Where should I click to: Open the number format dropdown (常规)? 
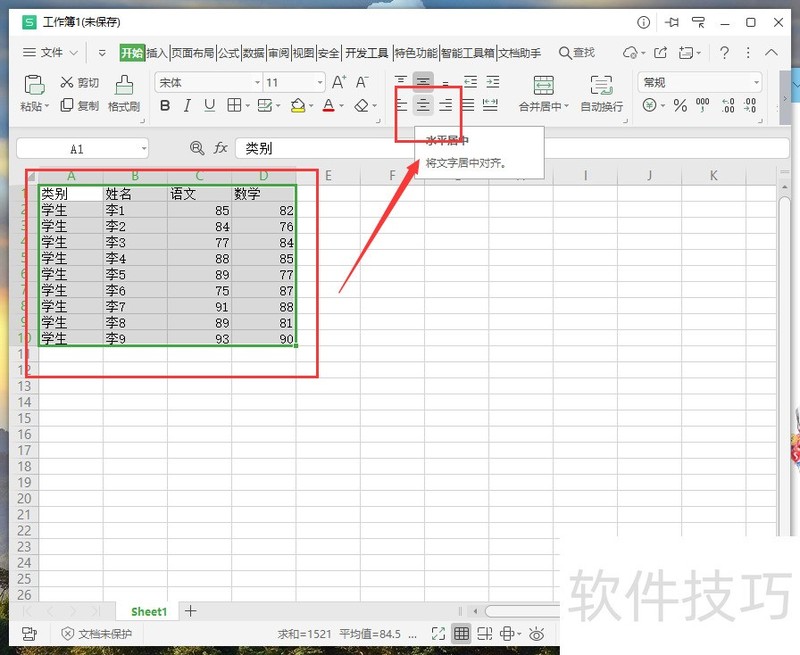pyautogui.click(x=756, y=82)
